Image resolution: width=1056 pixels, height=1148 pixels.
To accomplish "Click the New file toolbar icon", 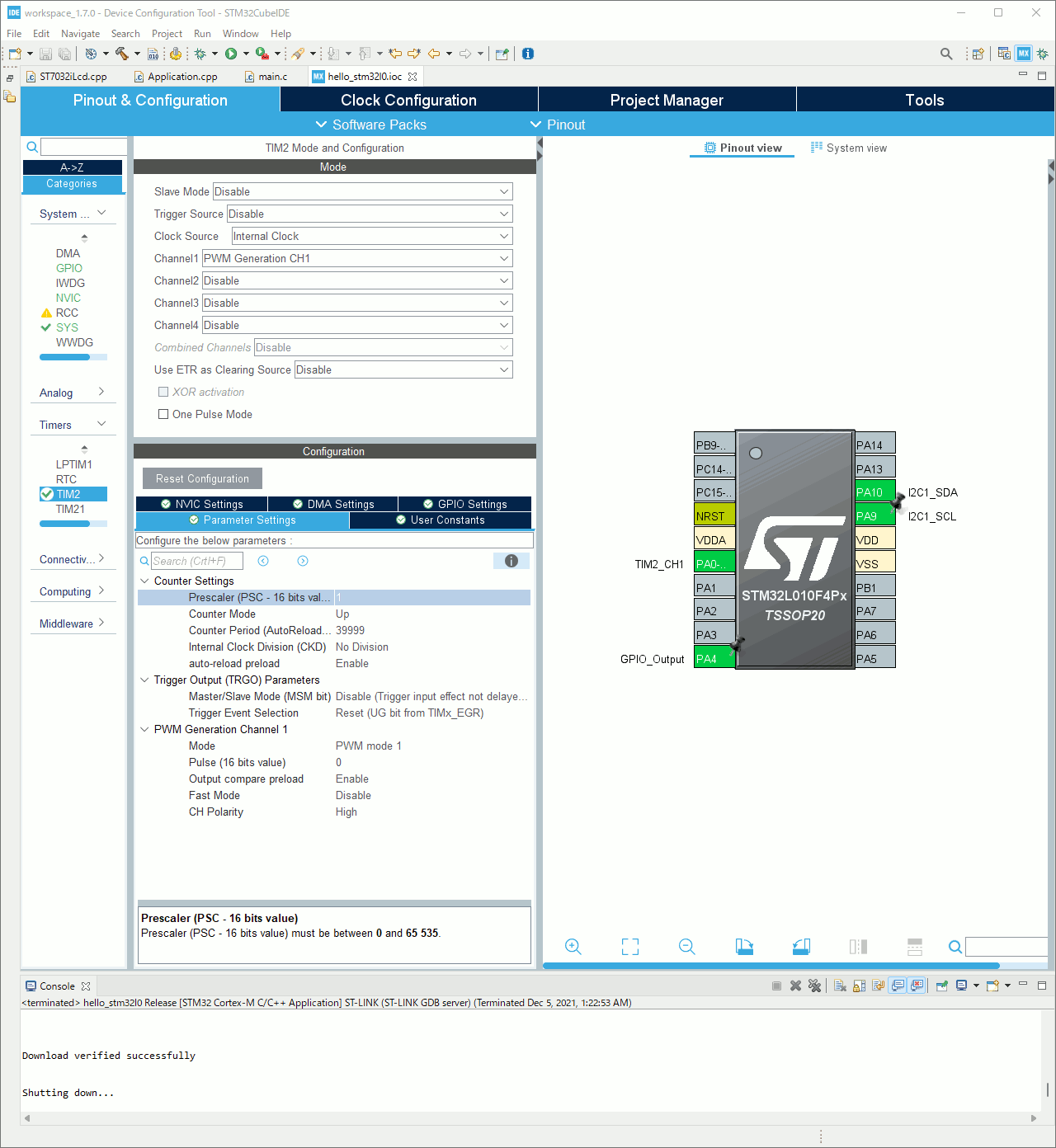I will point(15,54).
